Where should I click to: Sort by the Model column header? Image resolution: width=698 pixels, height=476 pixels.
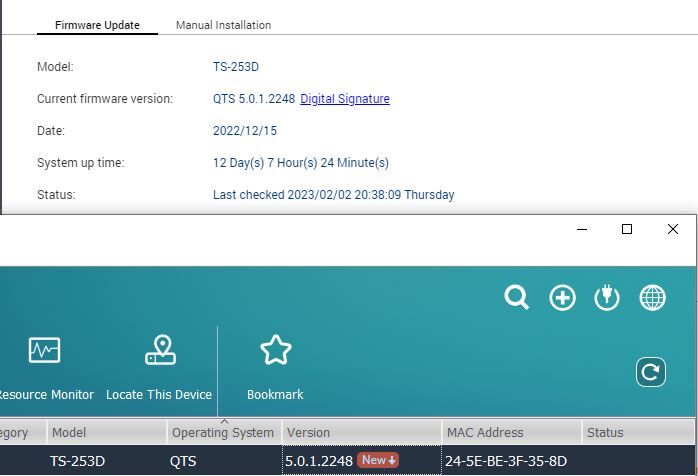[107, 432]
